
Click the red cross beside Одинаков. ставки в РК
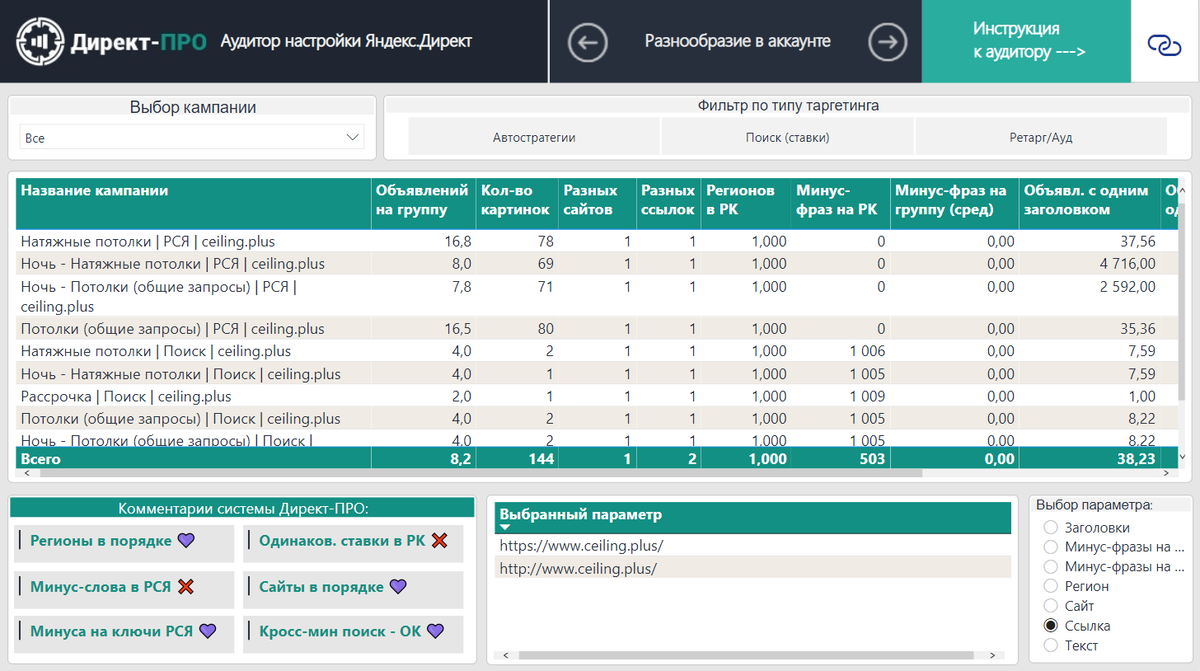coord(439,540)
